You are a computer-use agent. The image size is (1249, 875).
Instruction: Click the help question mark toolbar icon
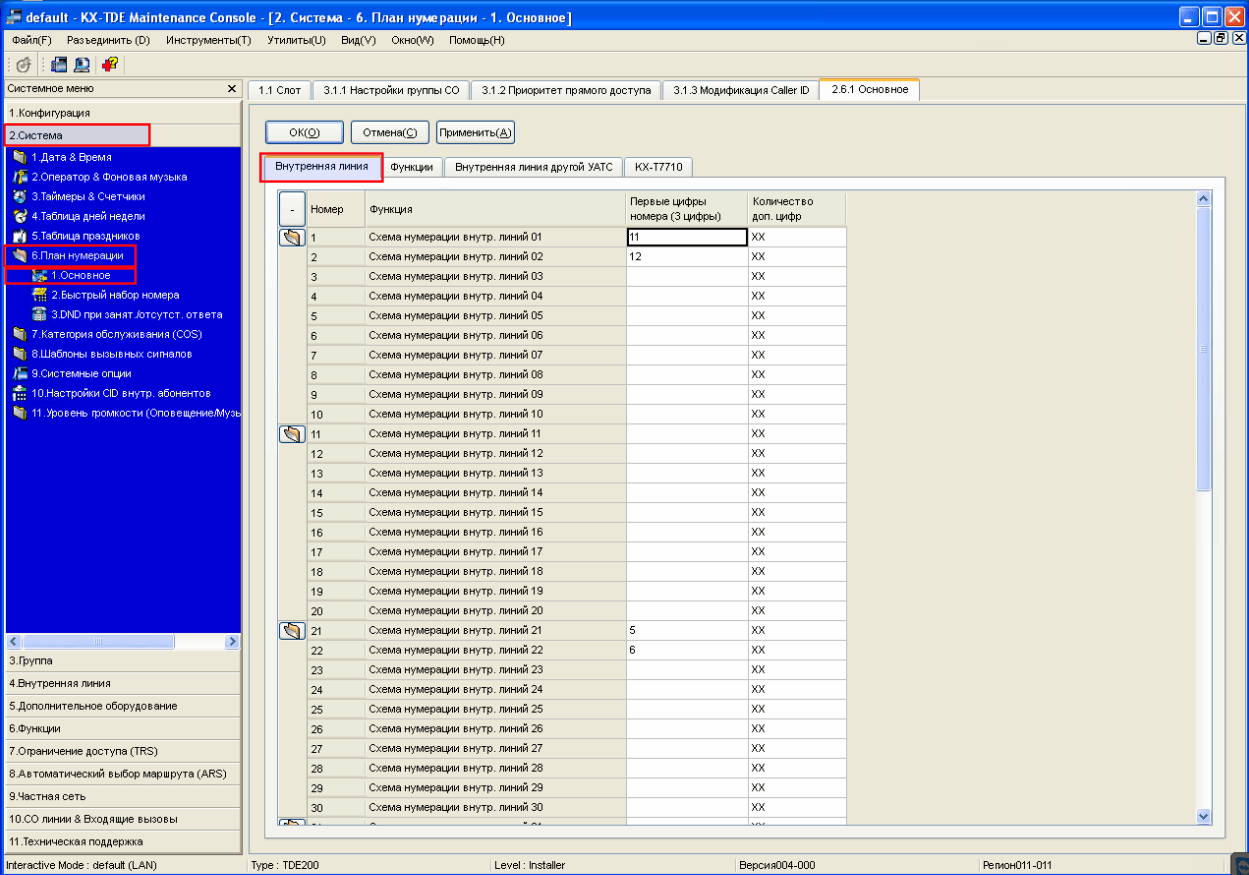coord(109,64)
